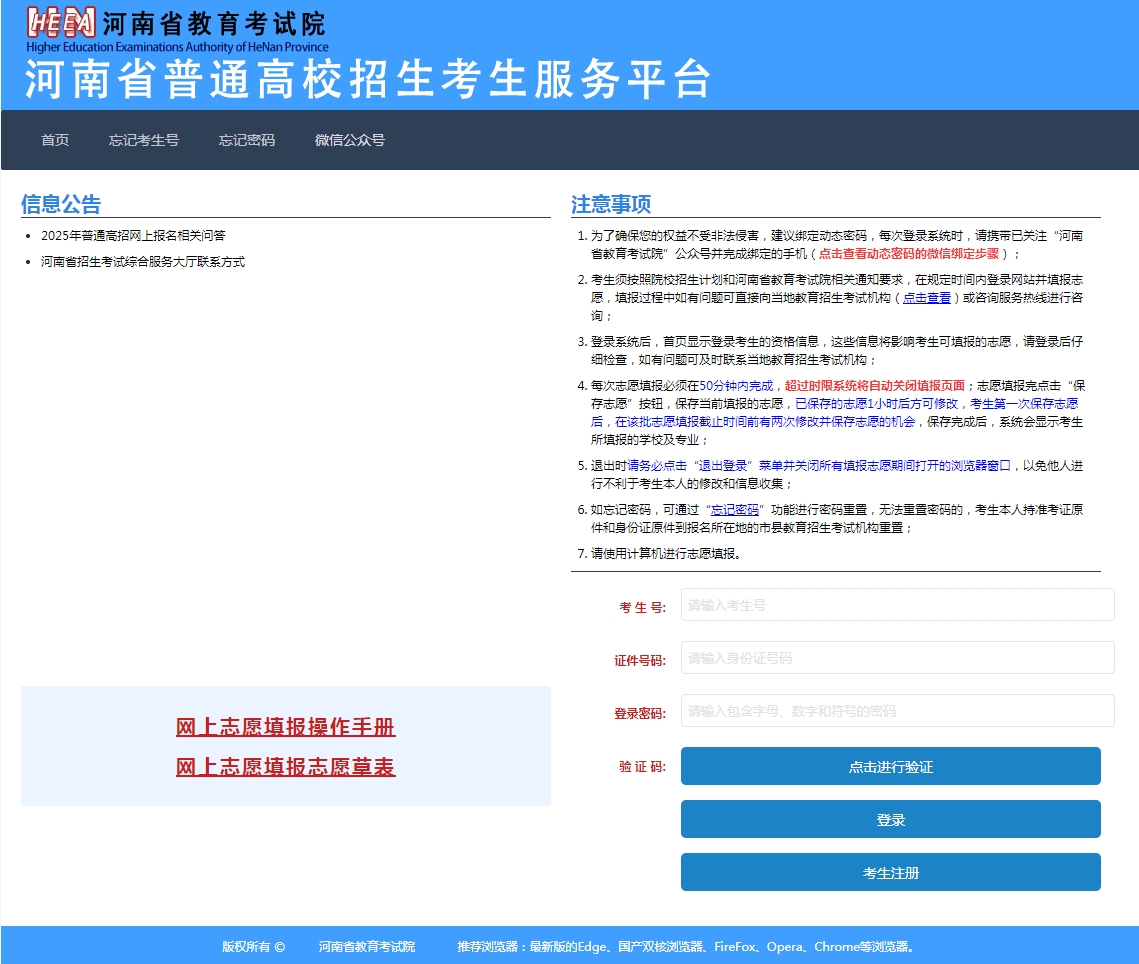The width and height of the screenshot is (1139, 964).
Task: Click the 考生号 input field
Action: 896,604
